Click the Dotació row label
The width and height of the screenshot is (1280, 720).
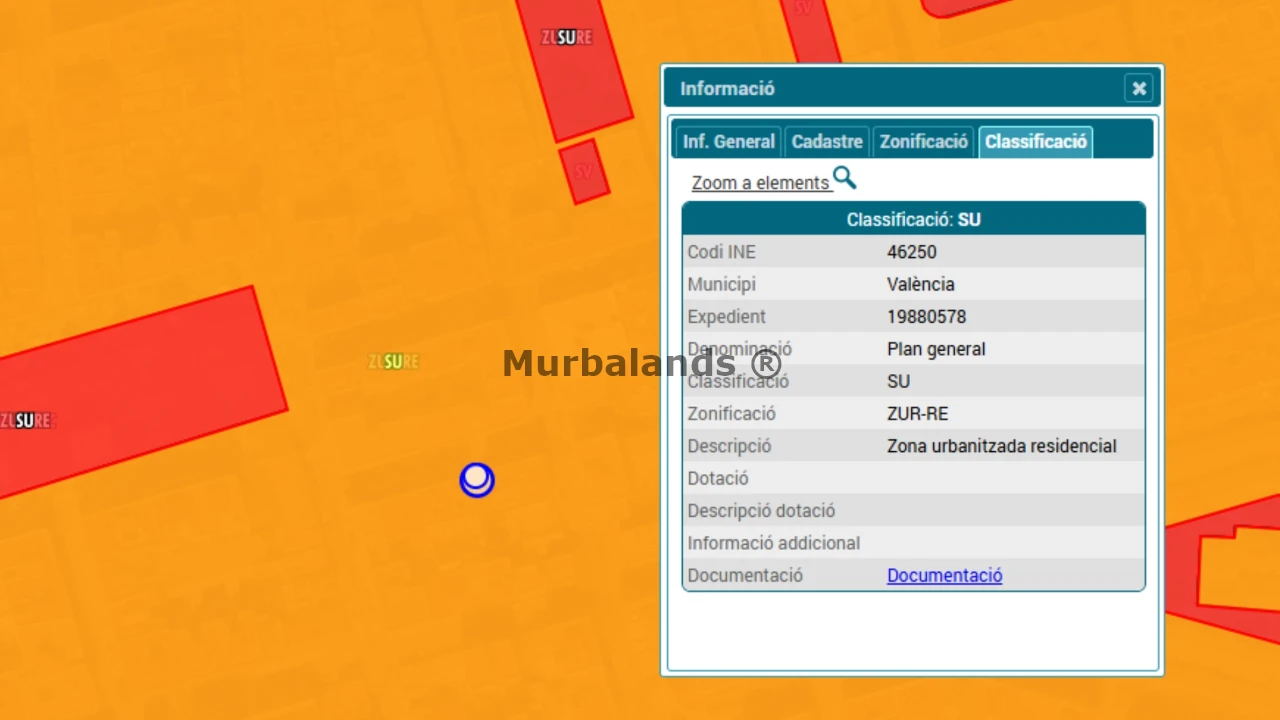coord(718,479)
